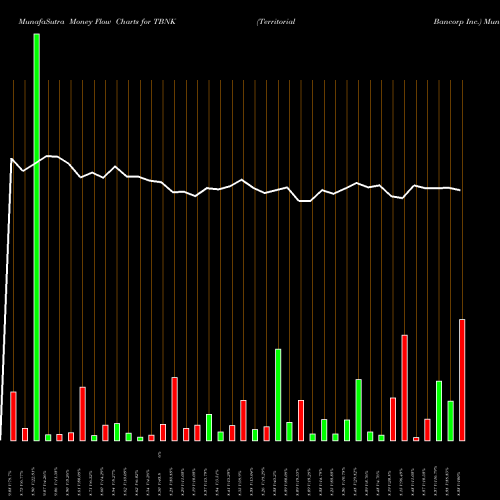Select the last red bar at the chart's right end
Screen dimensions: 500x500
462,380
